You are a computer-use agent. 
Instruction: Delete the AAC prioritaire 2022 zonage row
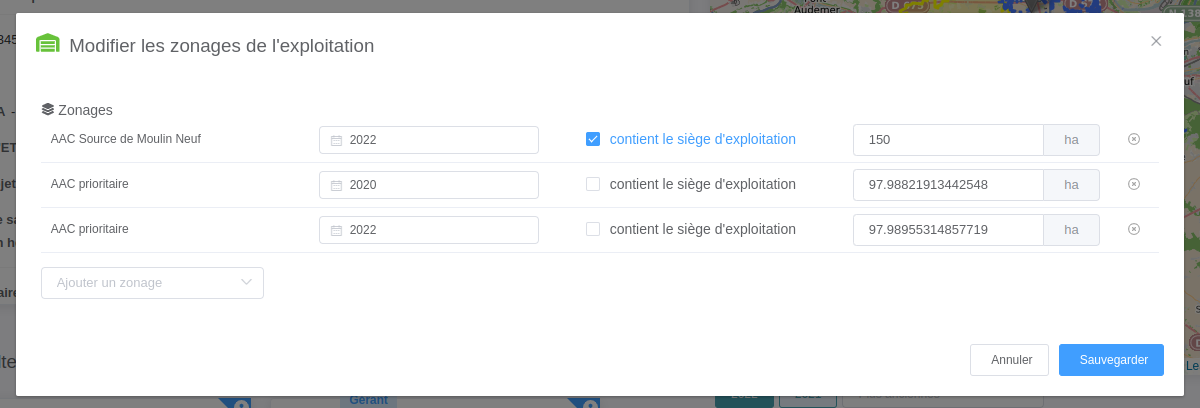click(1134, 230)
